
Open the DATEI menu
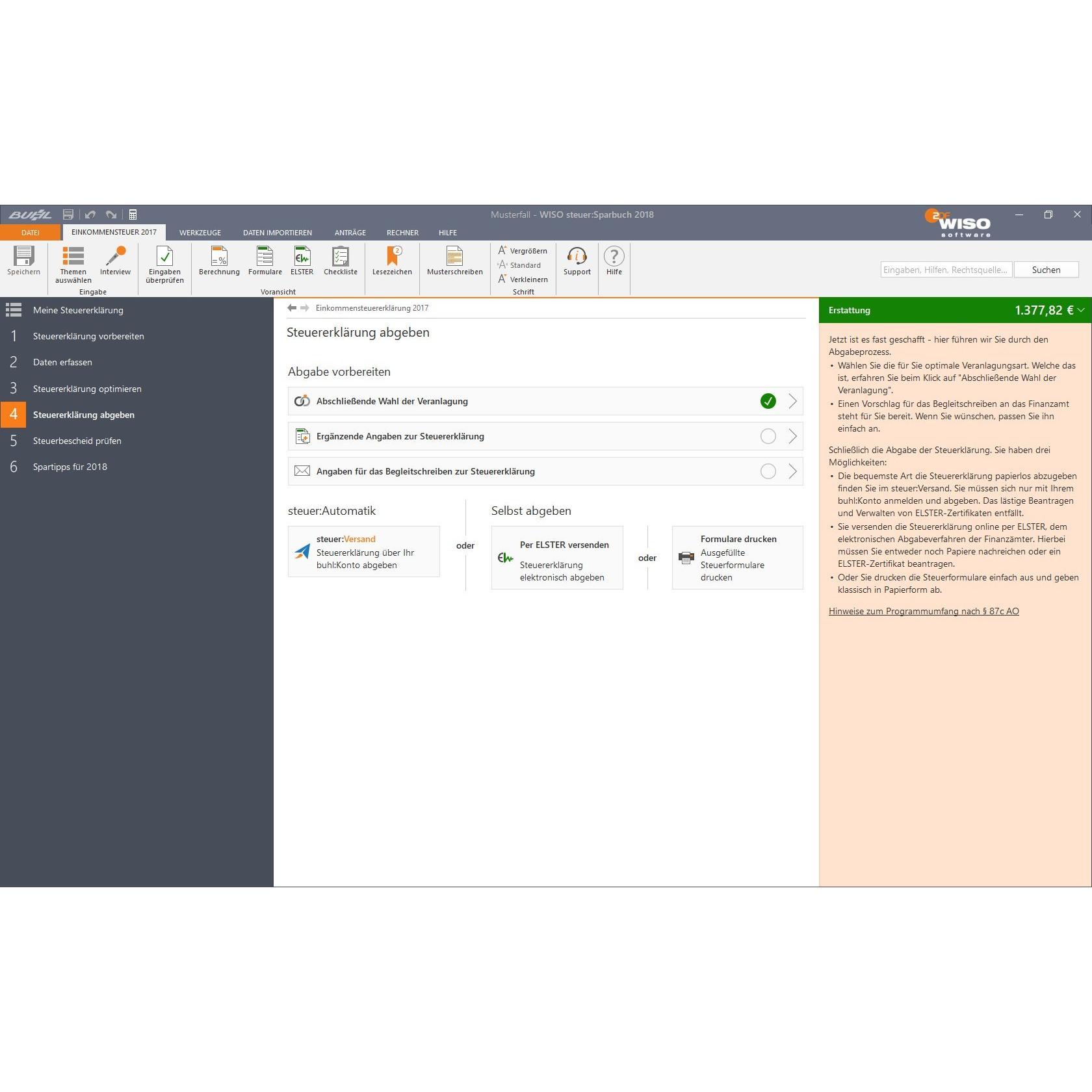click(x=30, y=232)
